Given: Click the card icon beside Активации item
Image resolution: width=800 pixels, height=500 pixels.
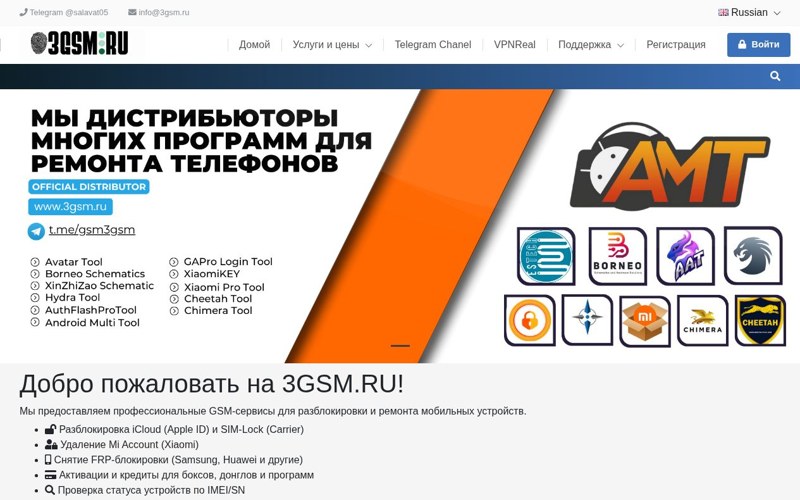Looking at the screenshot, I should 51,474.
